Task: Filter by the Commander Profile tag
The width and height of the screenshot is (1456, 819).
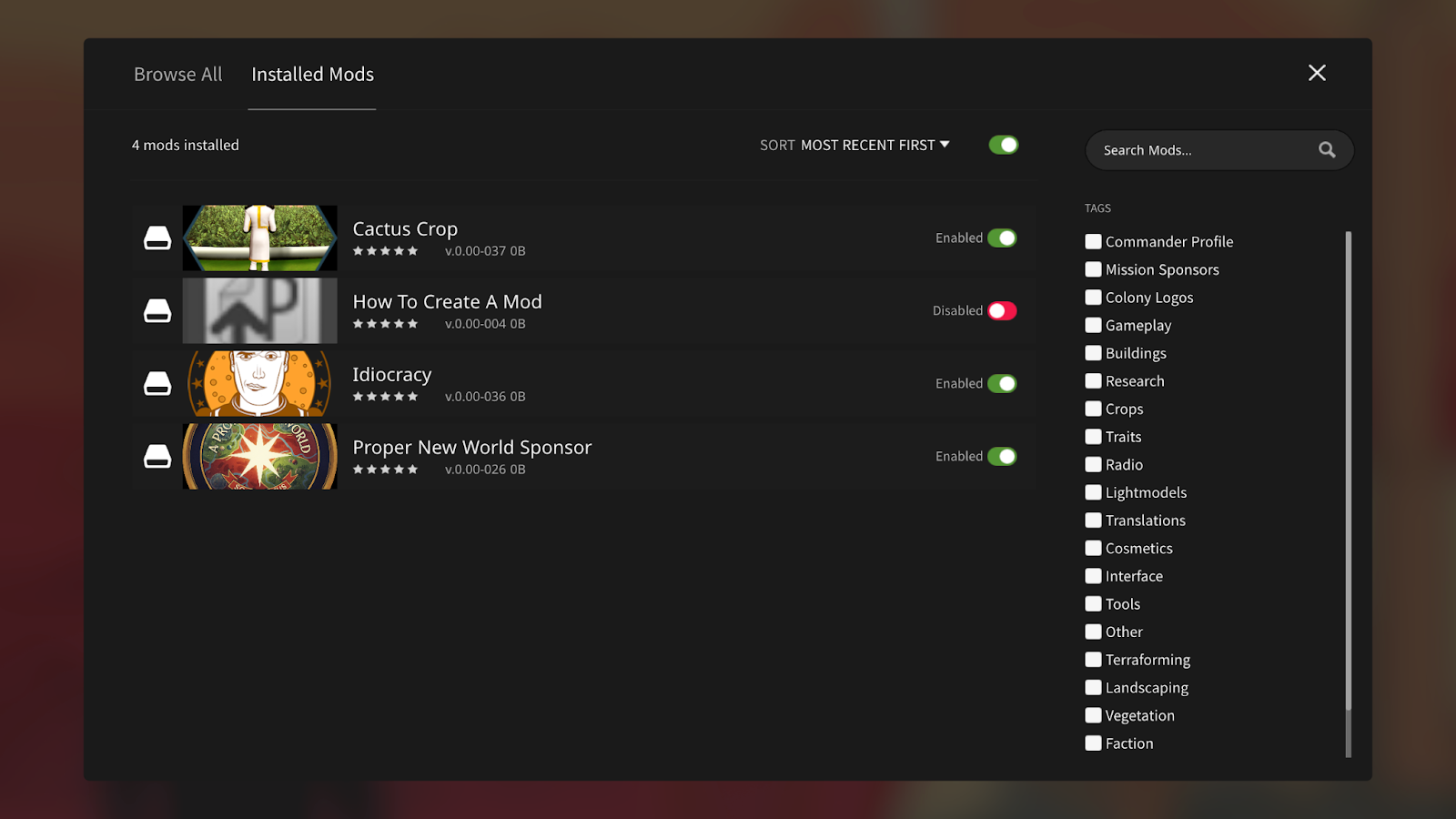Action: point(1094,242)
